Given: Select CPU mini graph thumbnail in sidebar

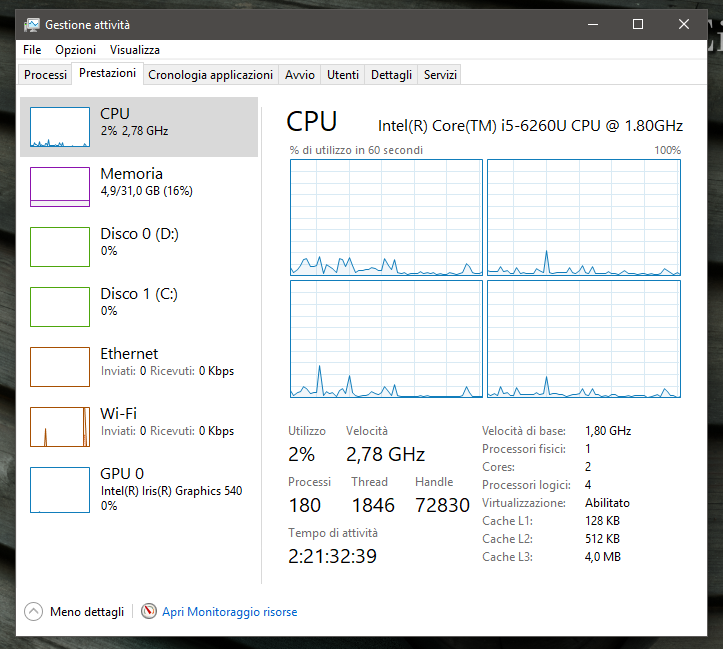Looking at the screenshot, I should point(60,127).
